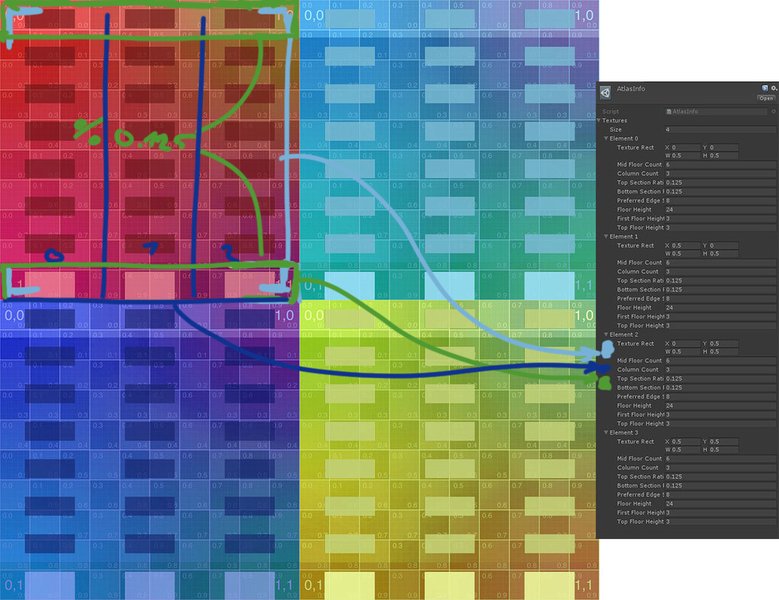Edit Element 1 Texture Rect H field

pyautogui.click(x=723, y=253)
